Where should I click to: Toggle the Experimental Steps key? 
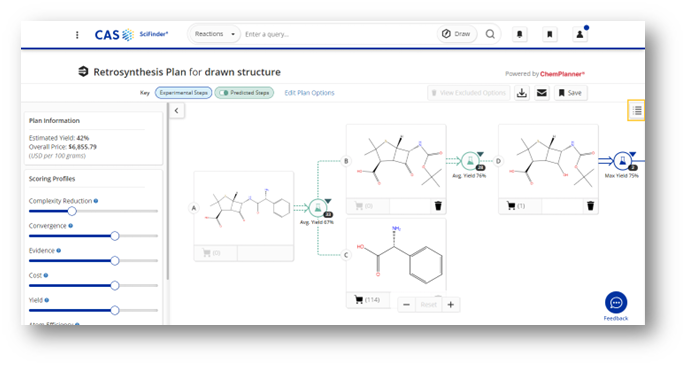click(184, 93)
